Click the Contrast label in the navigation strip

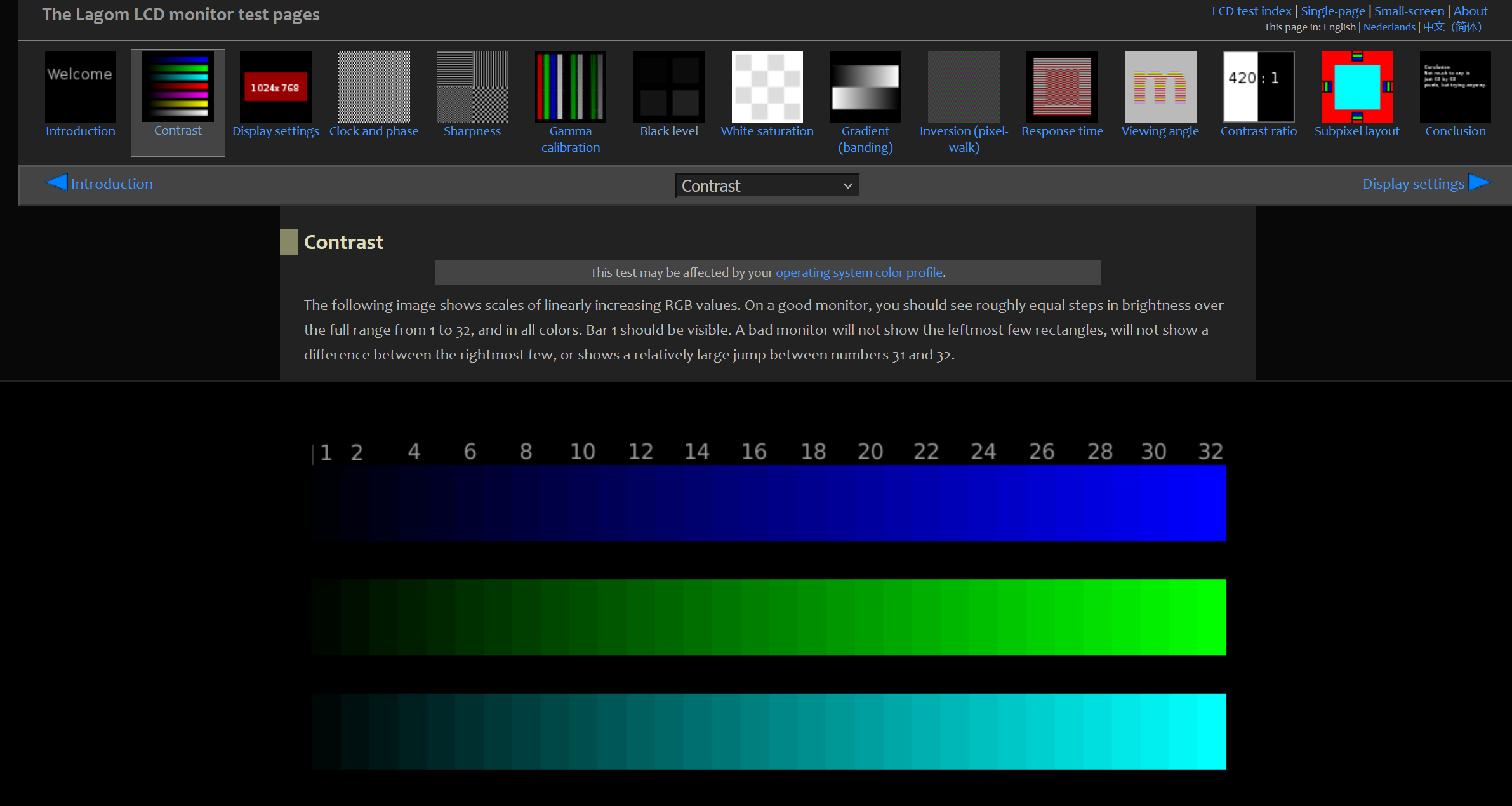[x=178, y=130]
